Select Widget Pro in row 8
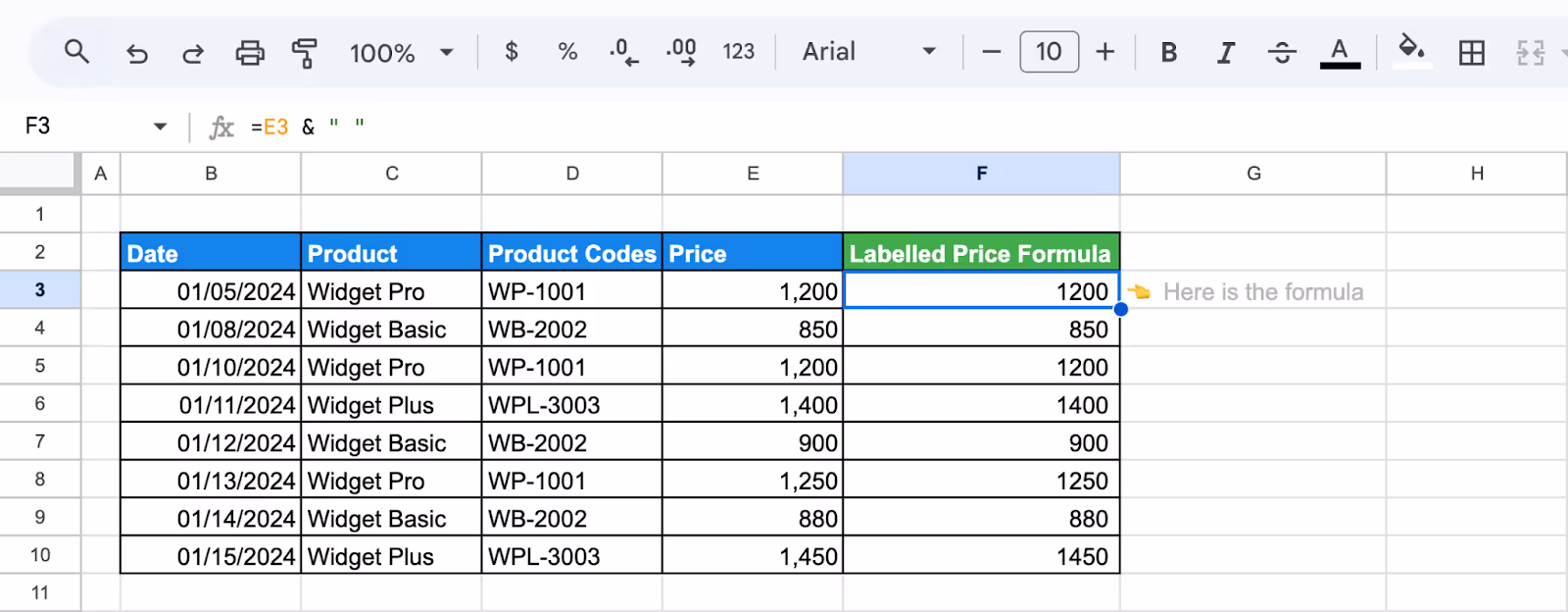Image resolution: width=1568 pixels, height=612 pixels. click(391, 481)
